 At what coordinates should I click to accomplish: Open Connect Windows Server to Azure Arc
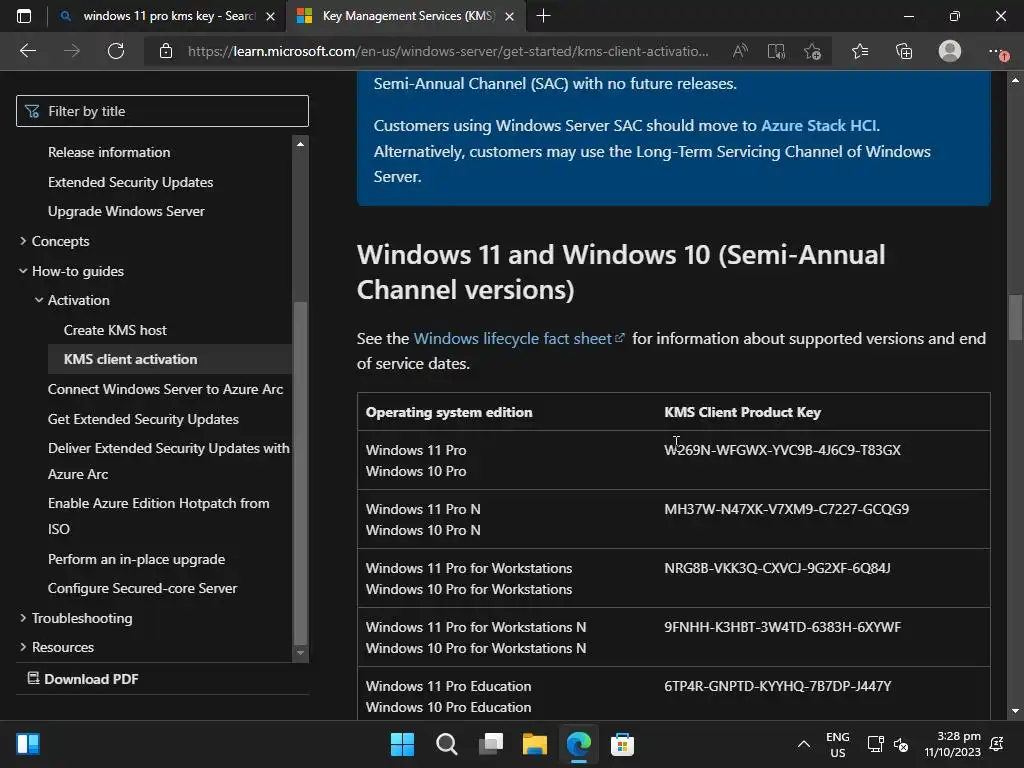pyautogui.click(x=165, y=389)
